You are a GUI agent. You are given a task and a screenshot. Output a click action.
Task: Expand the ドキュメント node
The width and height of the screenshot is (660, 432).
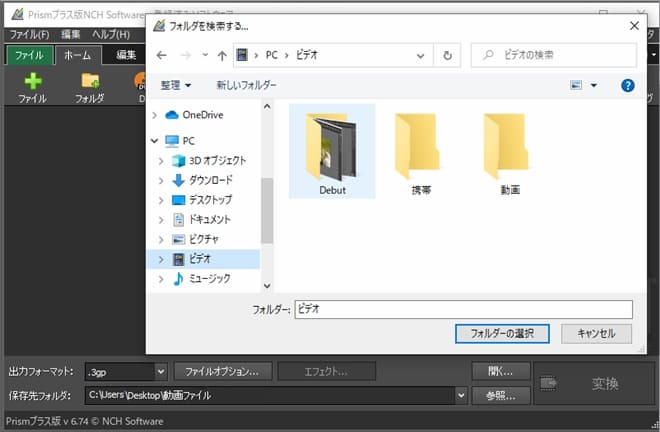click(161, 219)
